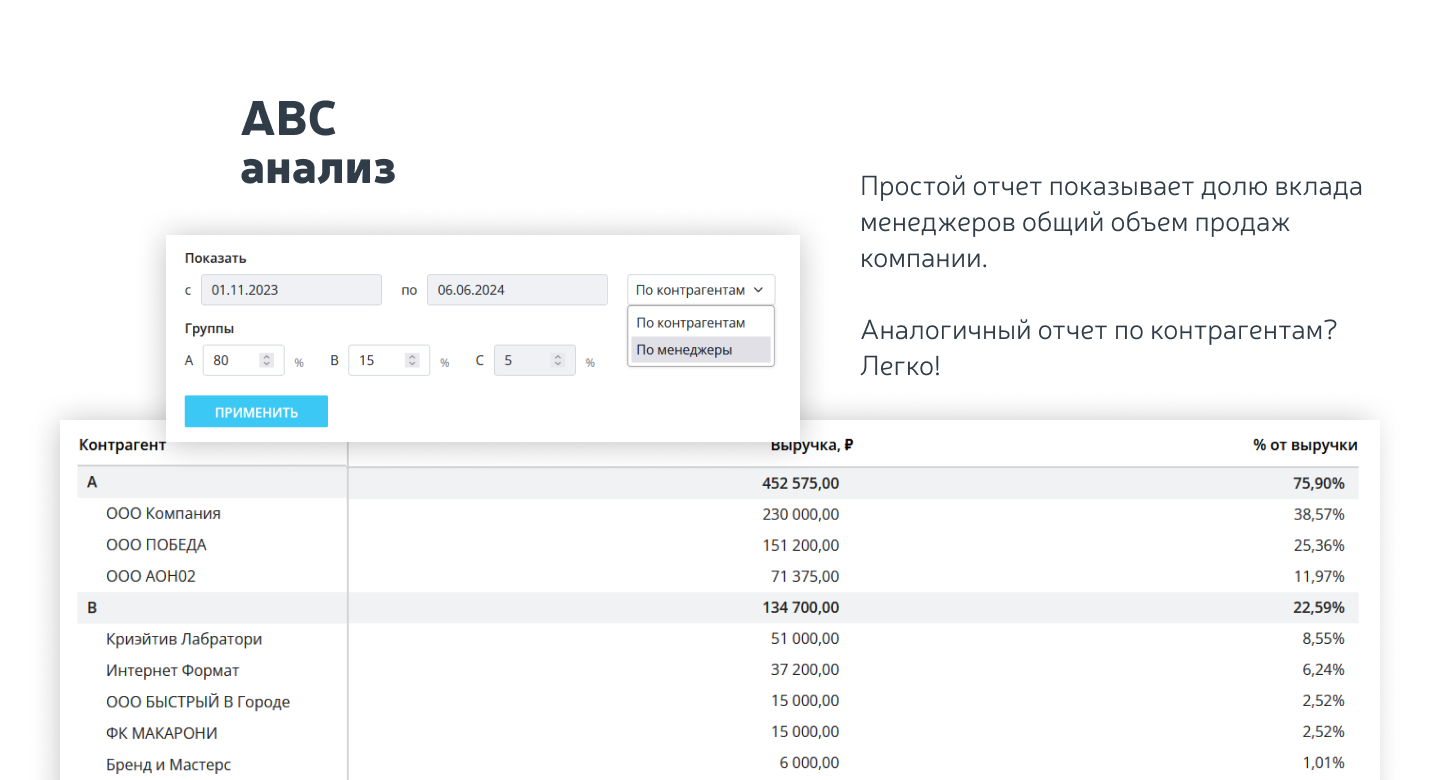1440x780 pixels.
Task: Click the start date field 01.11.2023
Action: coord(291,290)
